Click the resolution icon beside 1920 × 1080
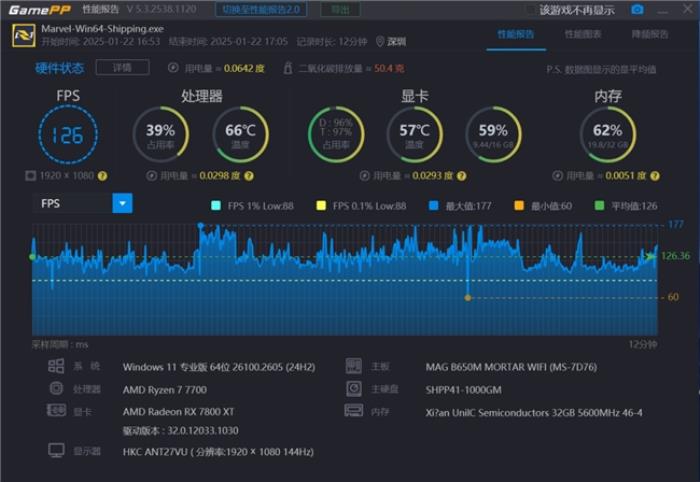Image resolution: width=700 pixels, height=482 pixels. tap(30, 175)
